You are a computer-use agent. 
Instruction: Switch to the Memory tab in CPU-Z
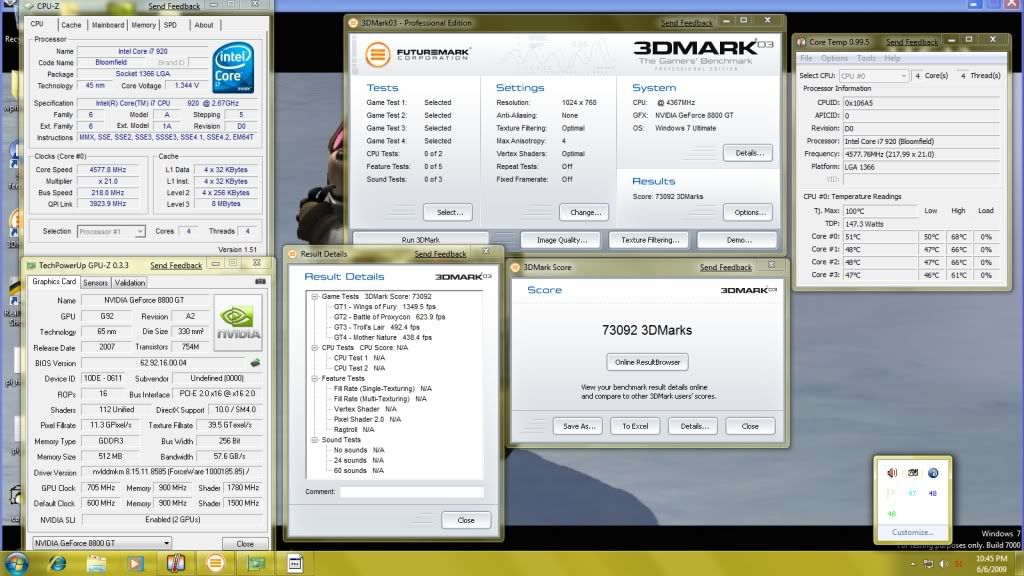click(144, 25)
